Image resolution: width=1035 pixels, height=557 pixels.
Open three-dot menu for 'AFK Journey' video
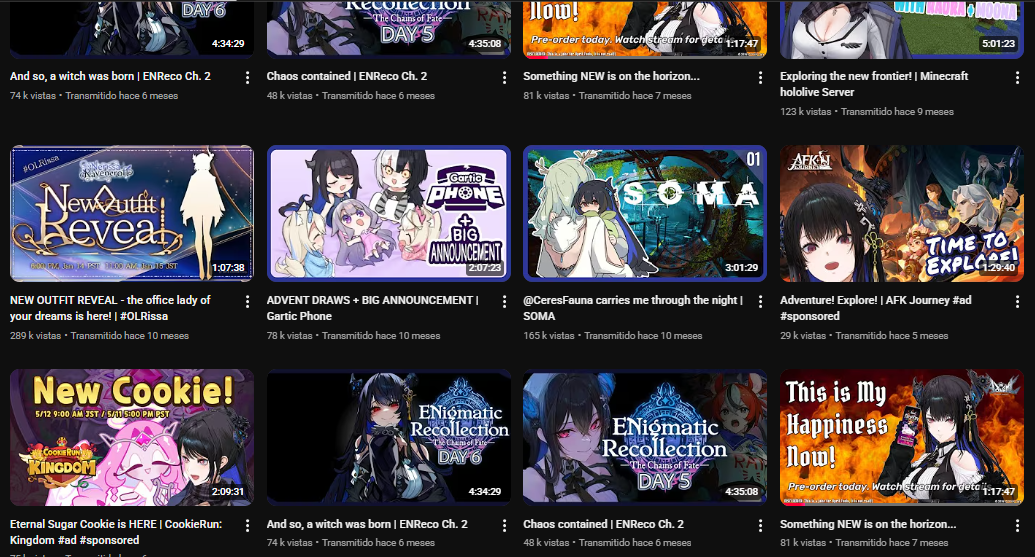click(x=1017, y=302)
